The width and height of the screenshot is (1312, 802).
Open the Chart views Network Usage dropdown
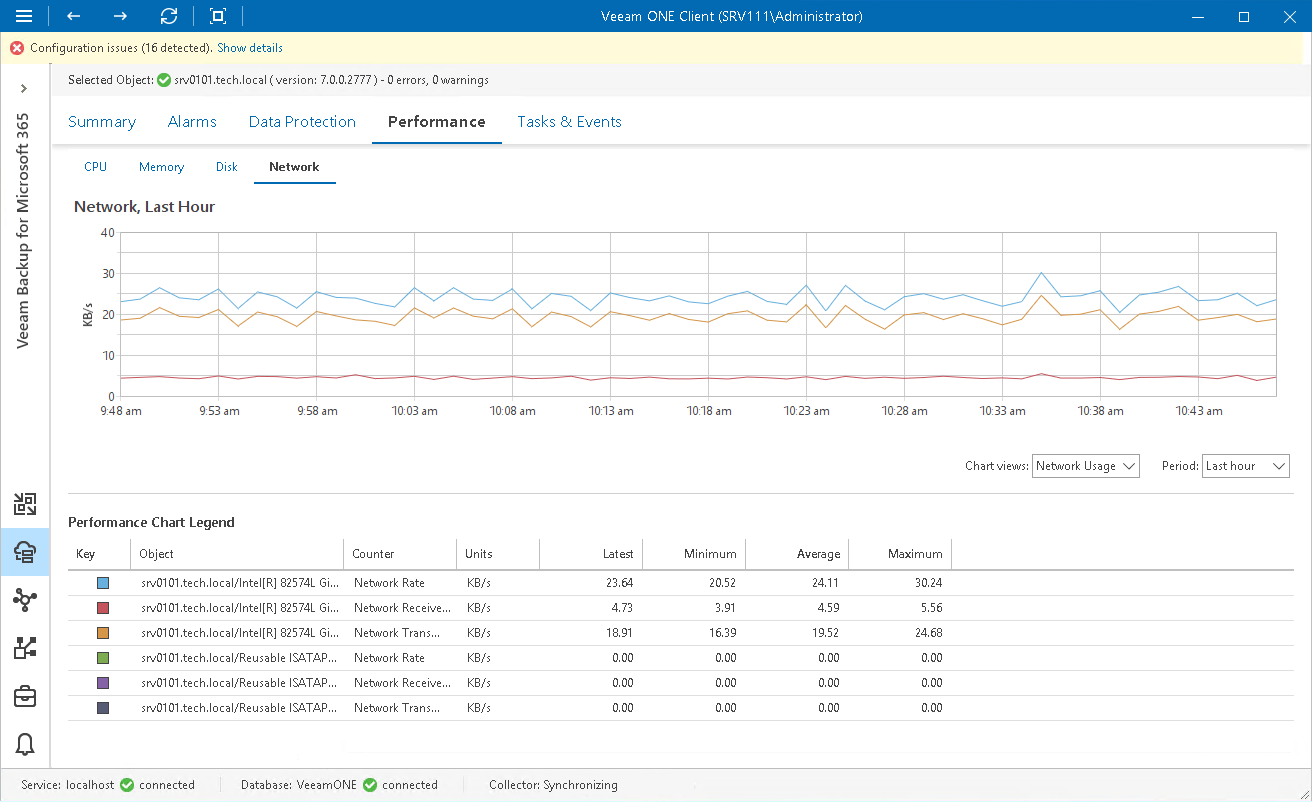click(1086, 465)
